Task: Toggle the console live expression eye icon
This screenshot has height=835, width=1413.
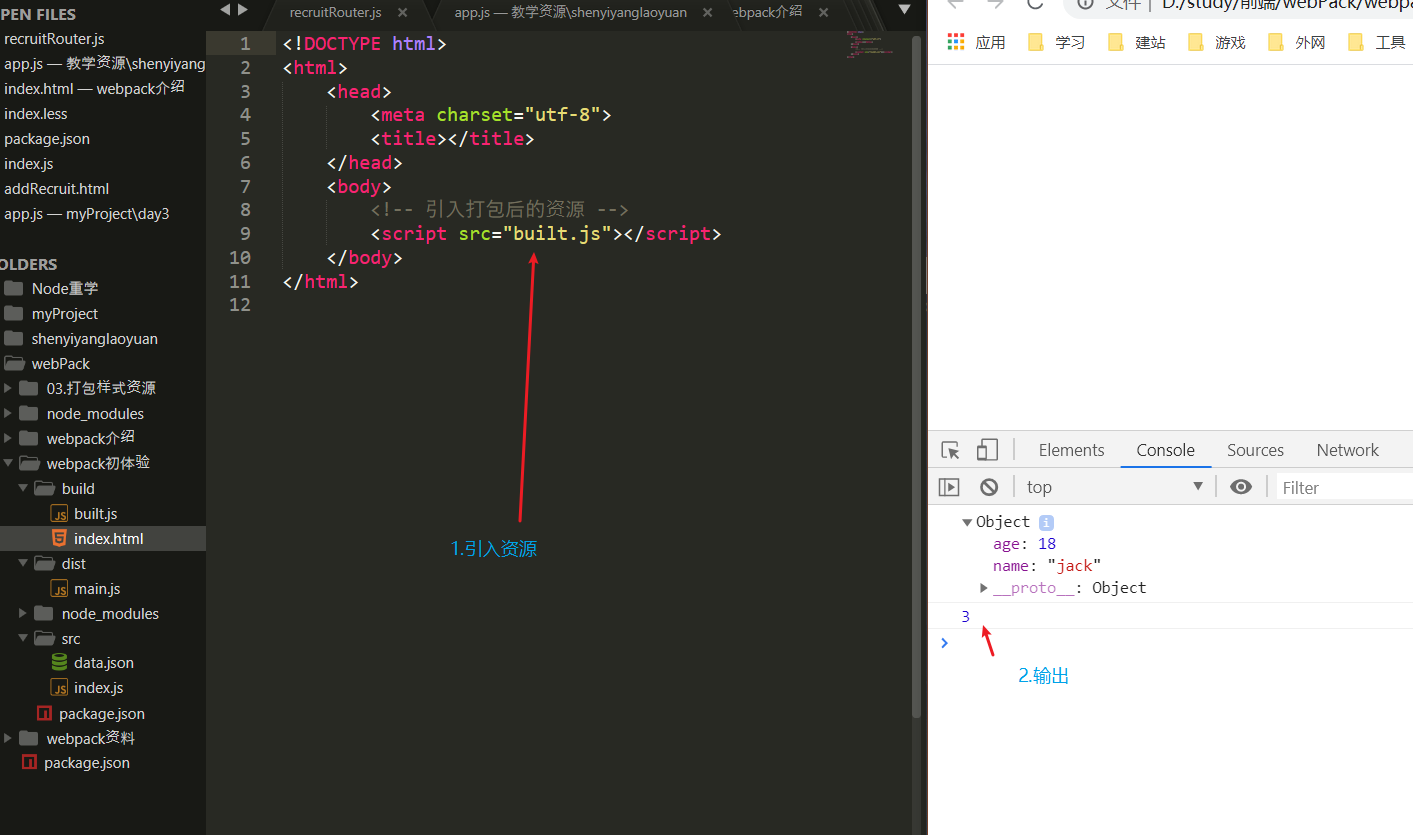Action: click(1241, 487)
